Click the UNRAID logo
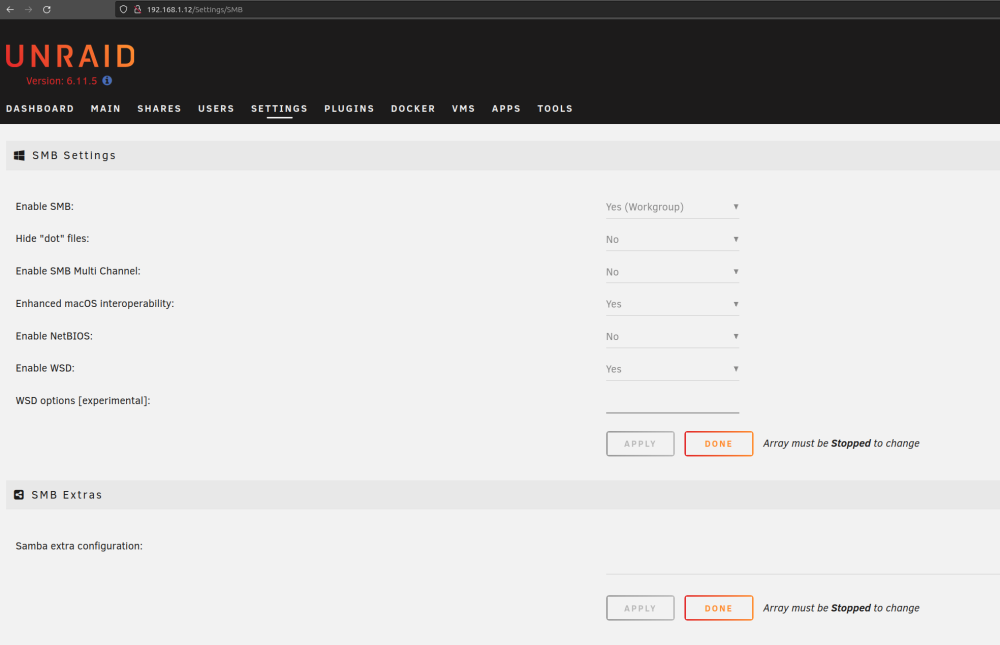This screenshot has height=645, width=1000. tap(70, 56)
